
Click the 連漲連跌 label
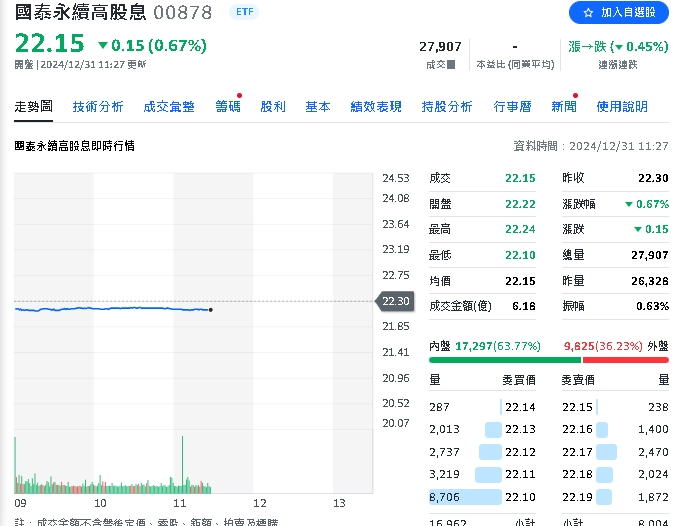[618, 65]
